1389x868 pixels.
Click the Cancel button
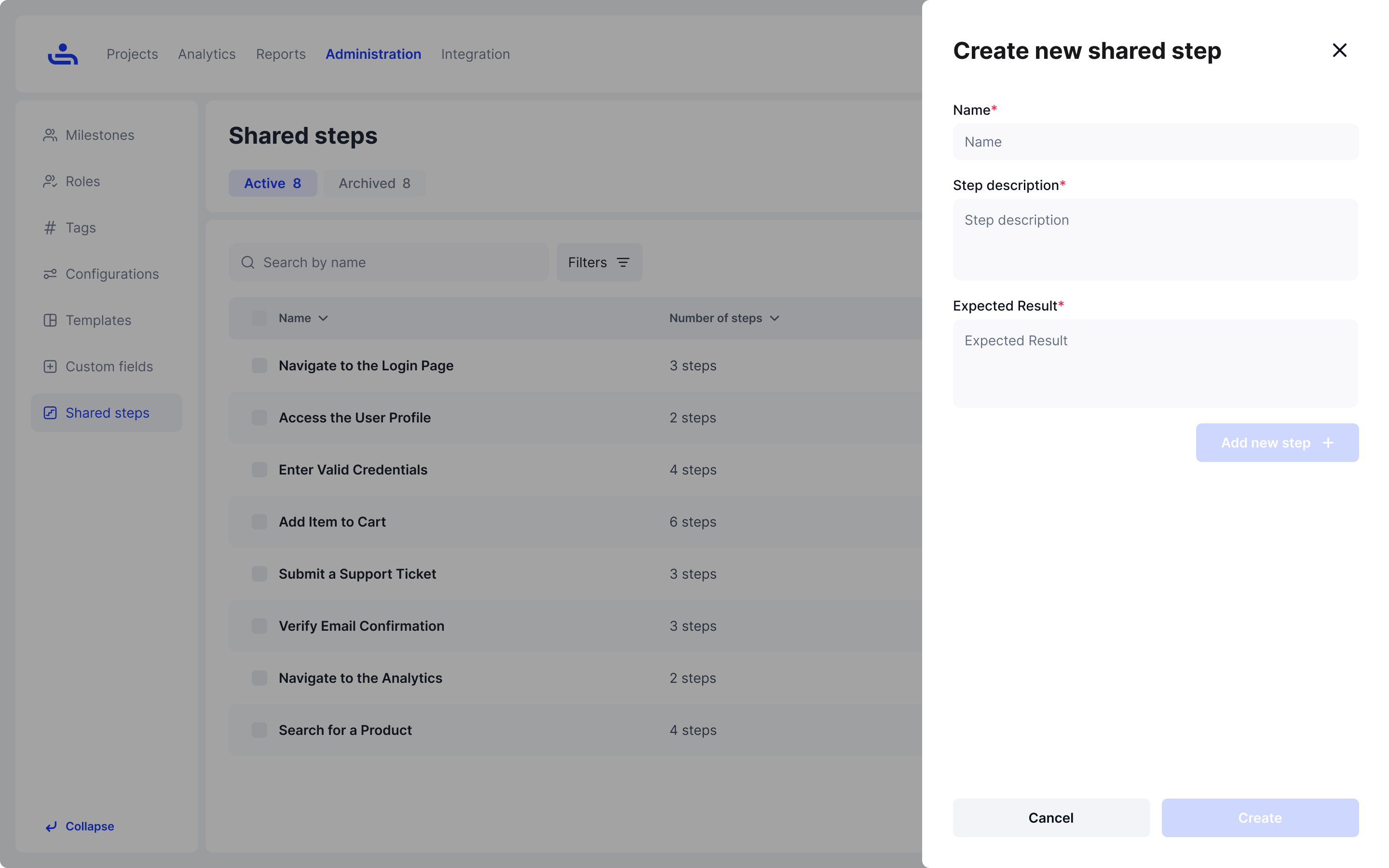coord(1051,817)
